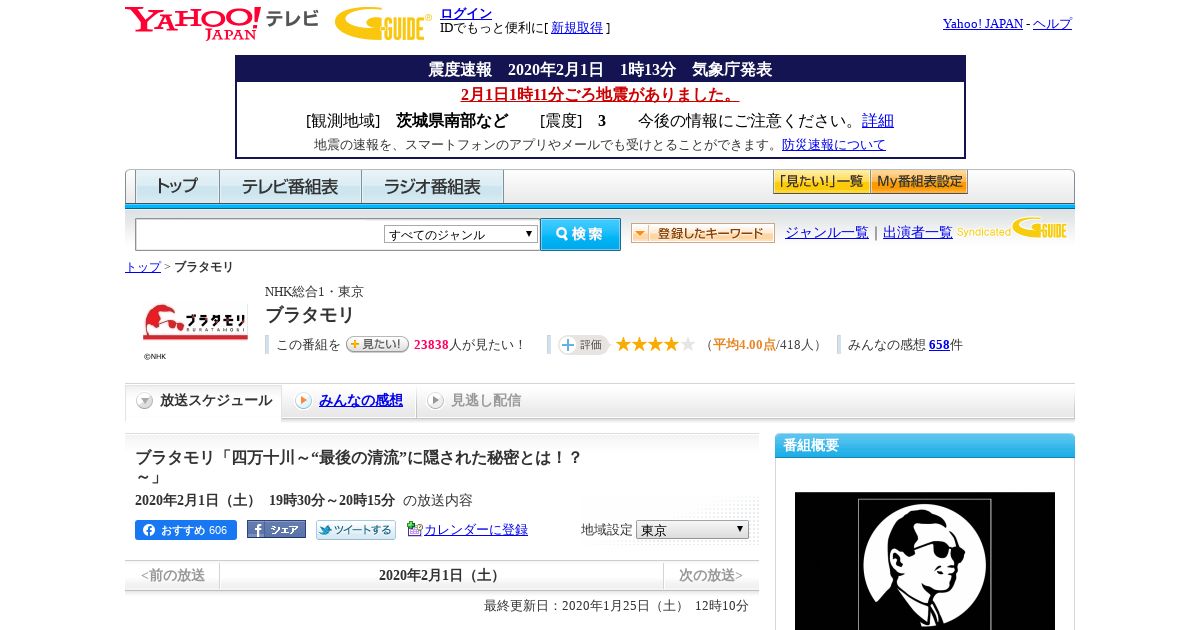Click the Facebook シェア button

click(x=276, y=530)
